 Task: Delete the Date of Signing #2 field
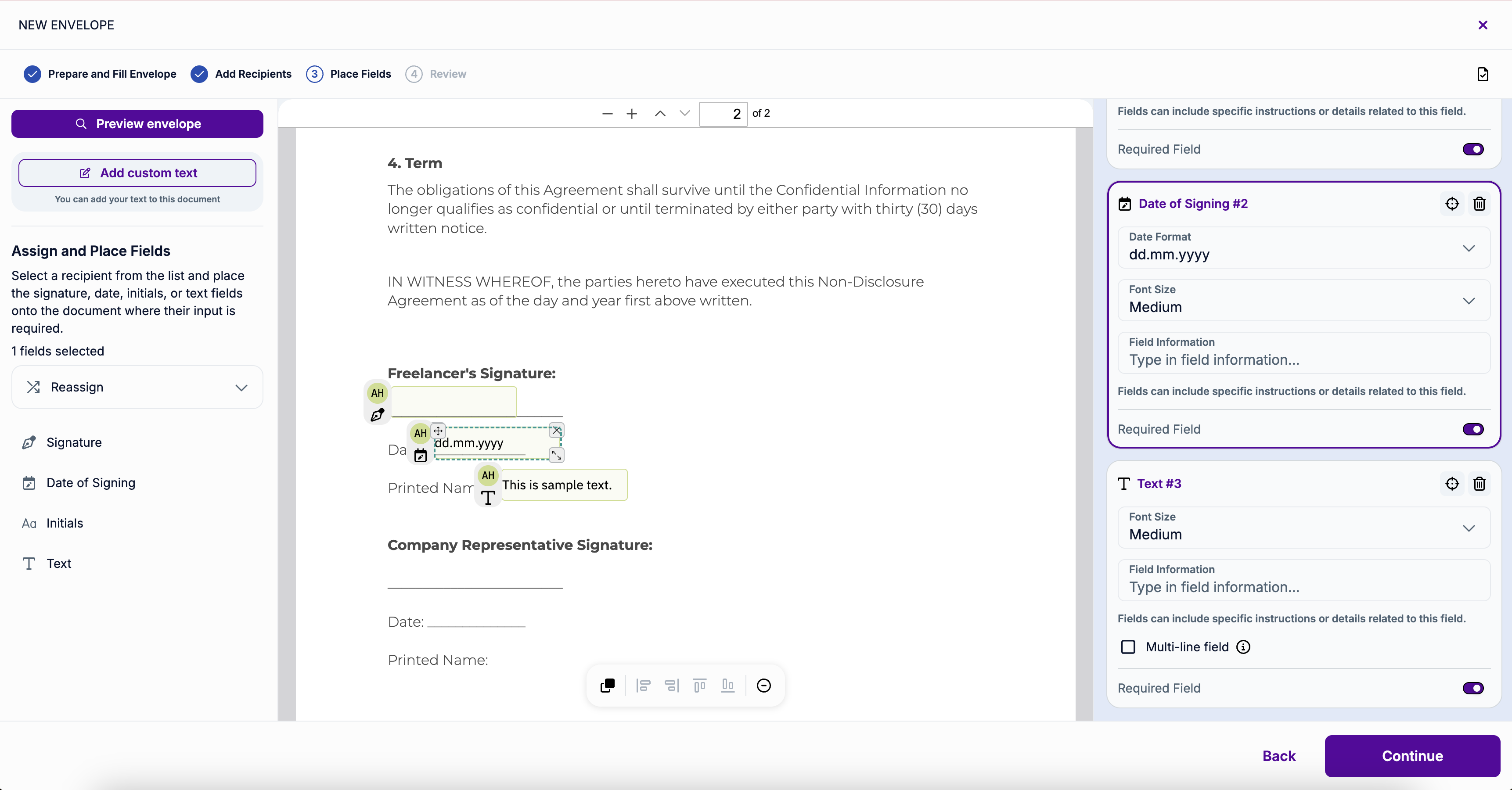(1479, 204)
